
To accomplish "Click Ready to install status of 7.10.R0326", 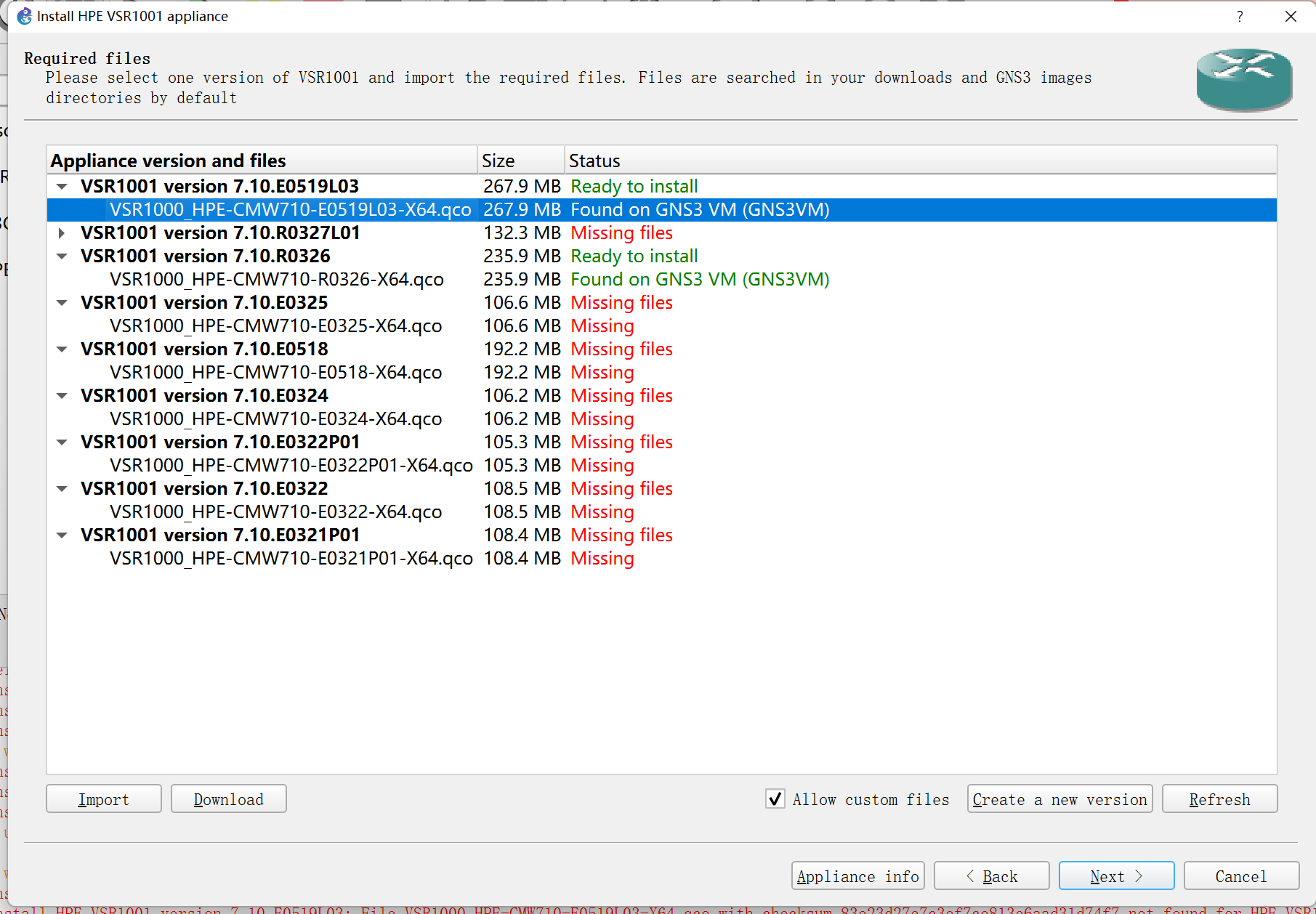I will [634, 256].
